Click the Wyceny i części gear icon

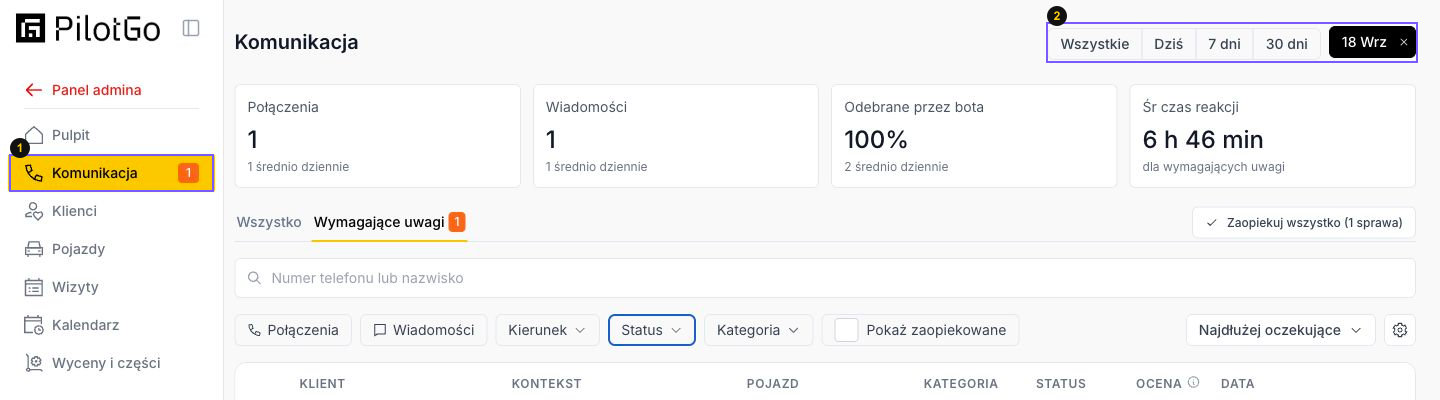[34, 363]
